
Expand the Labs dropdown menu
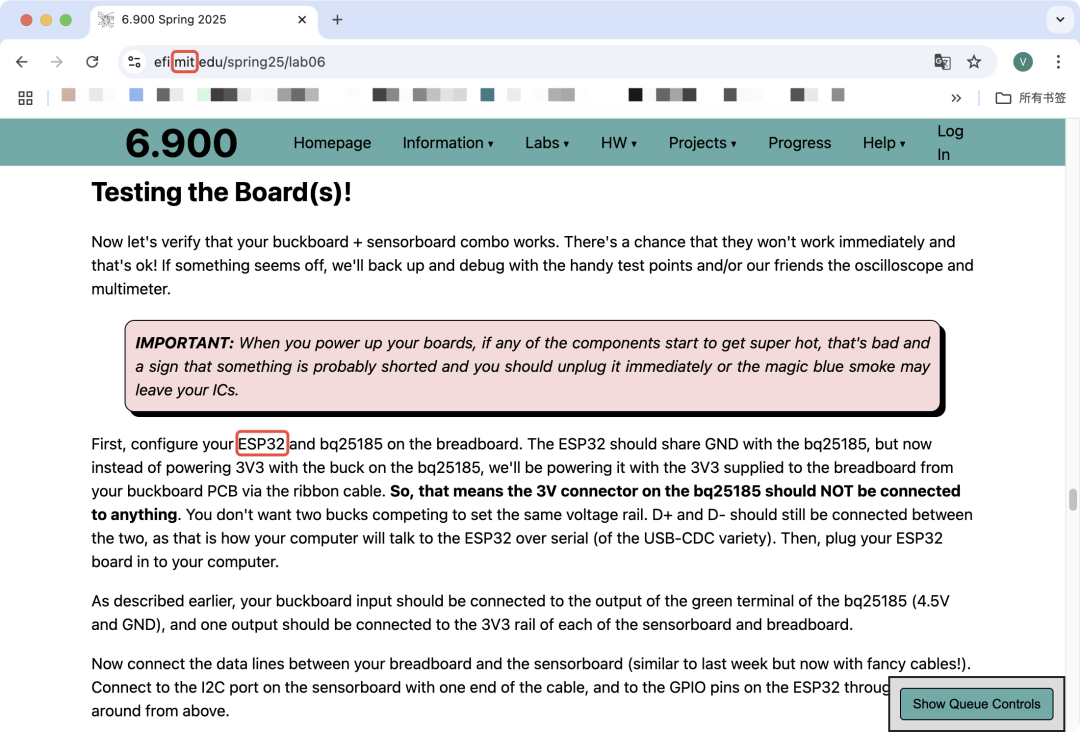pos(547,143)
